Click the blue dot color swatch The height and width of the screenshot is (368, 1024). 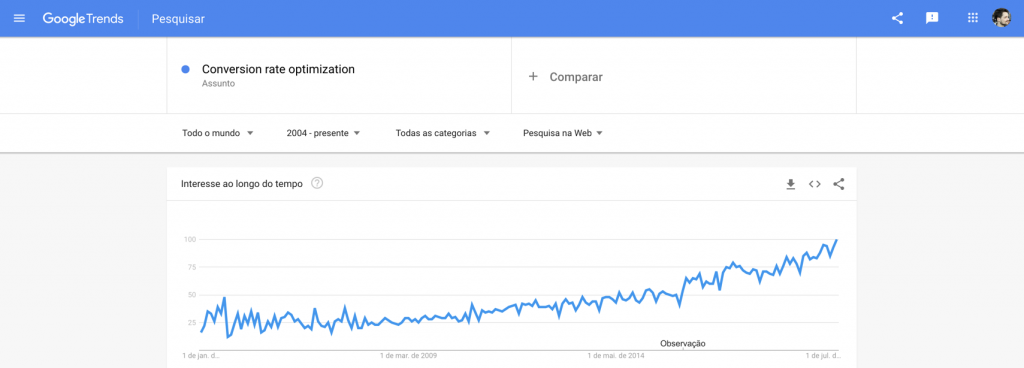pos(185,69)
